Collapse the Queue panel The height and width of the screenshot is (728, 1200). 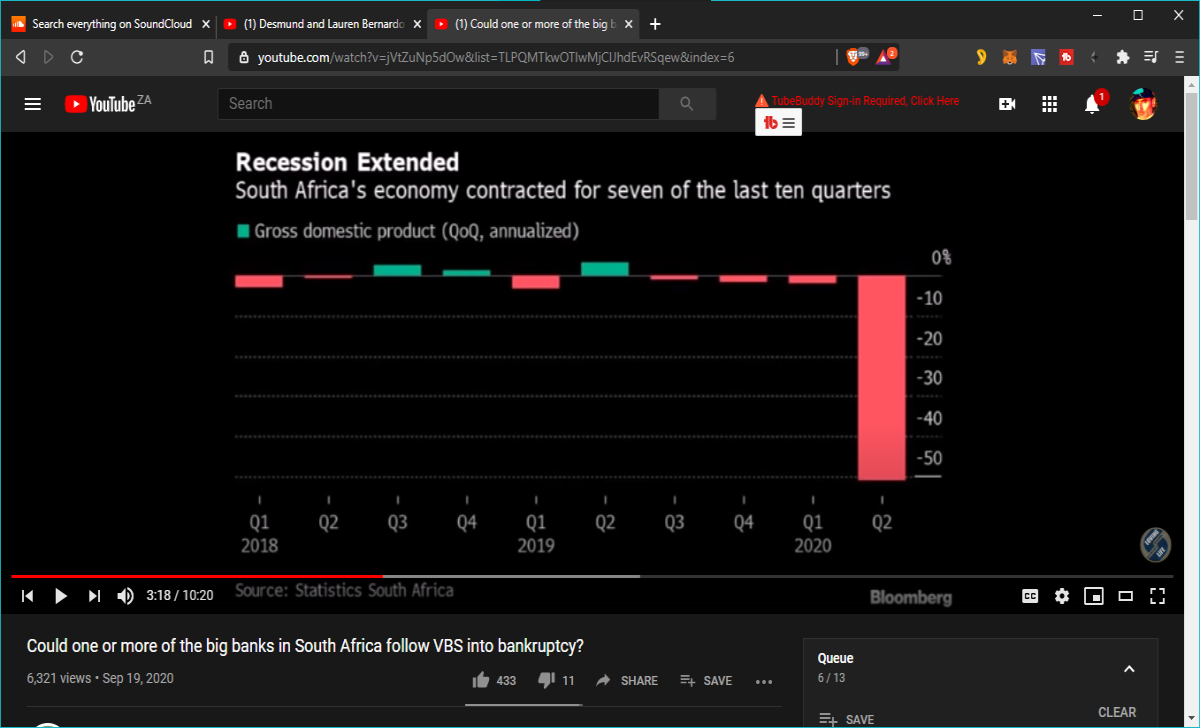(x=1129, y=669)
